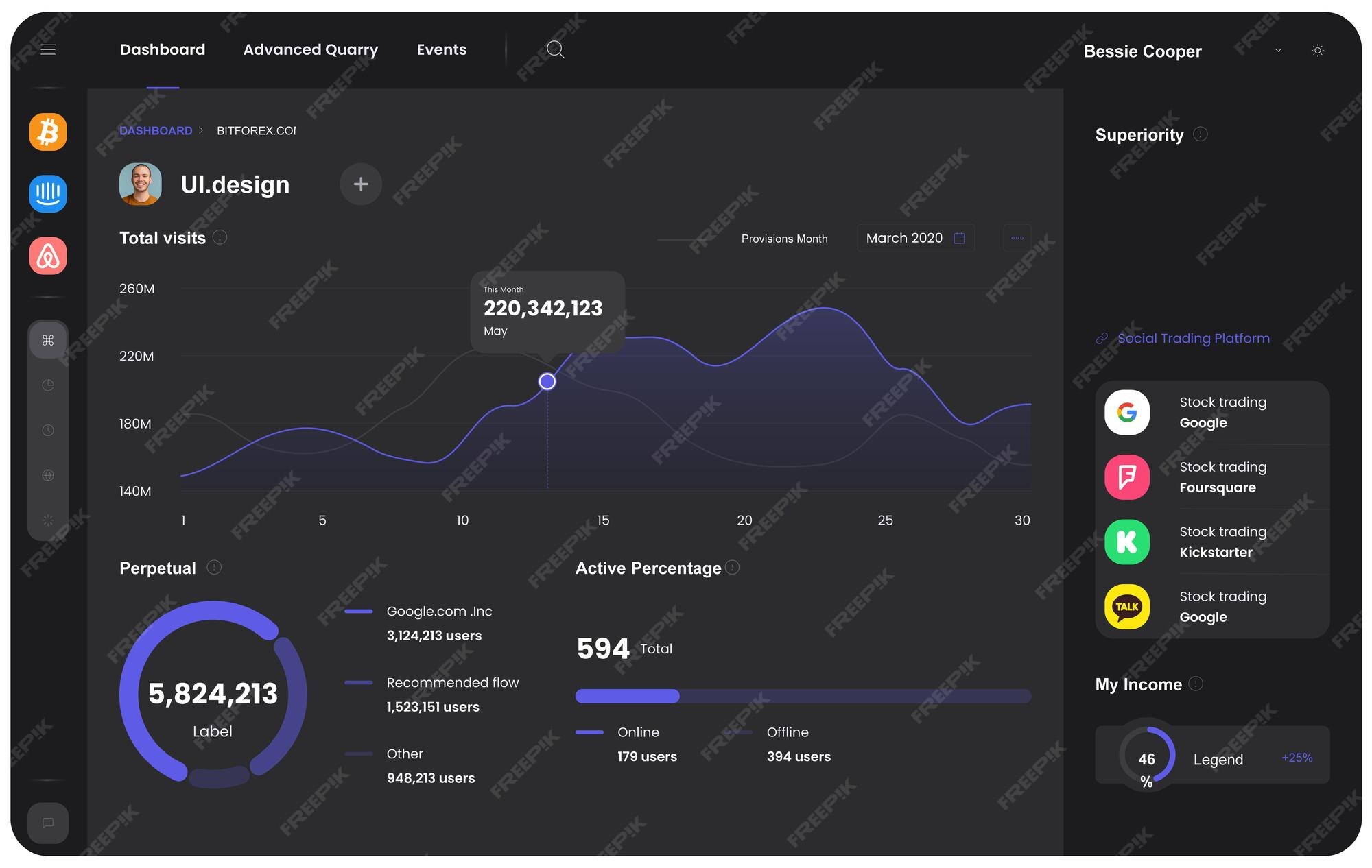The height and width of the screenshot is (868, 1372).
Task: Select the Airbnb icon in the sidebar
Action: 47,256
